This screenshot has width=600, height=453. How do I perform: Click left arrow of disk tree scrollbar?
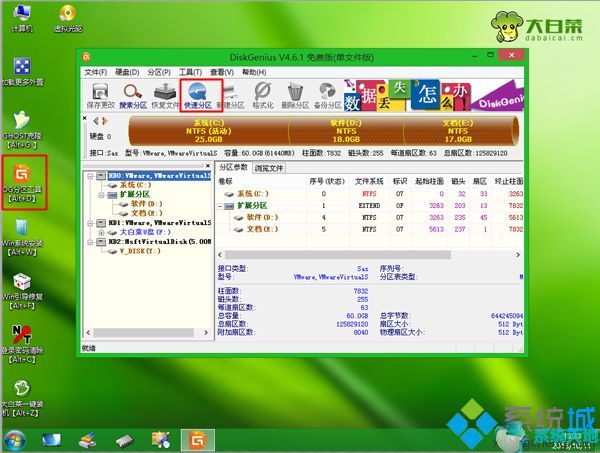tap(89, 333)
